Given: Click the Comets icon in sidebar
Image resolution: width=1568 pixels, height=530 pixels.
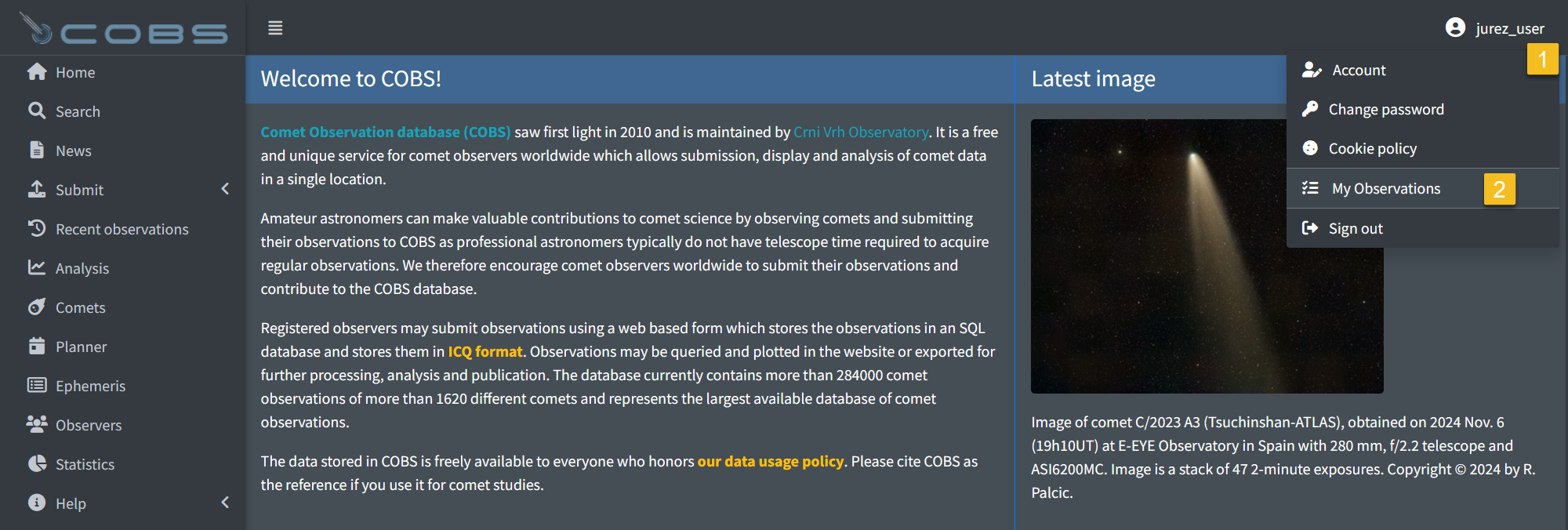Looking at the screenshot, I should 37,307.
